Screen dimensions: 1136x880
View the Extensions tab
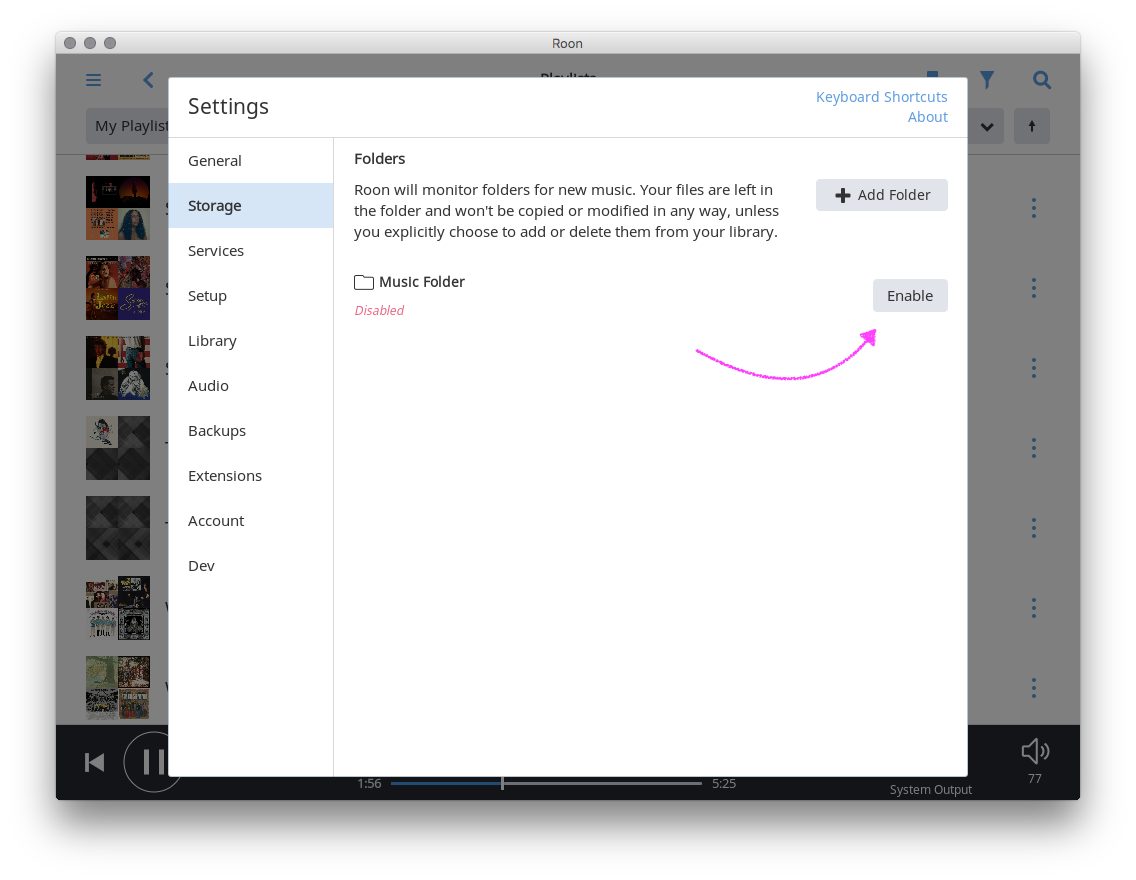251,475
